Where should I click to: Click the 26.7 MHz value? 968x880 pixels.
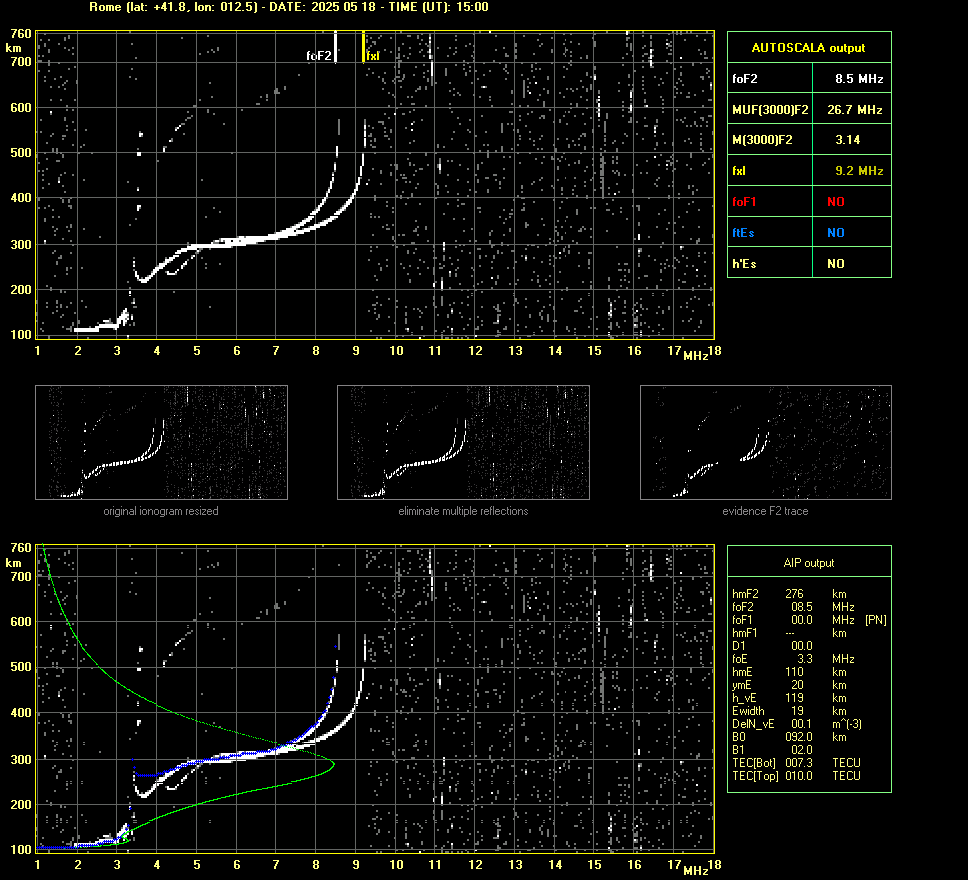(854, 109)
